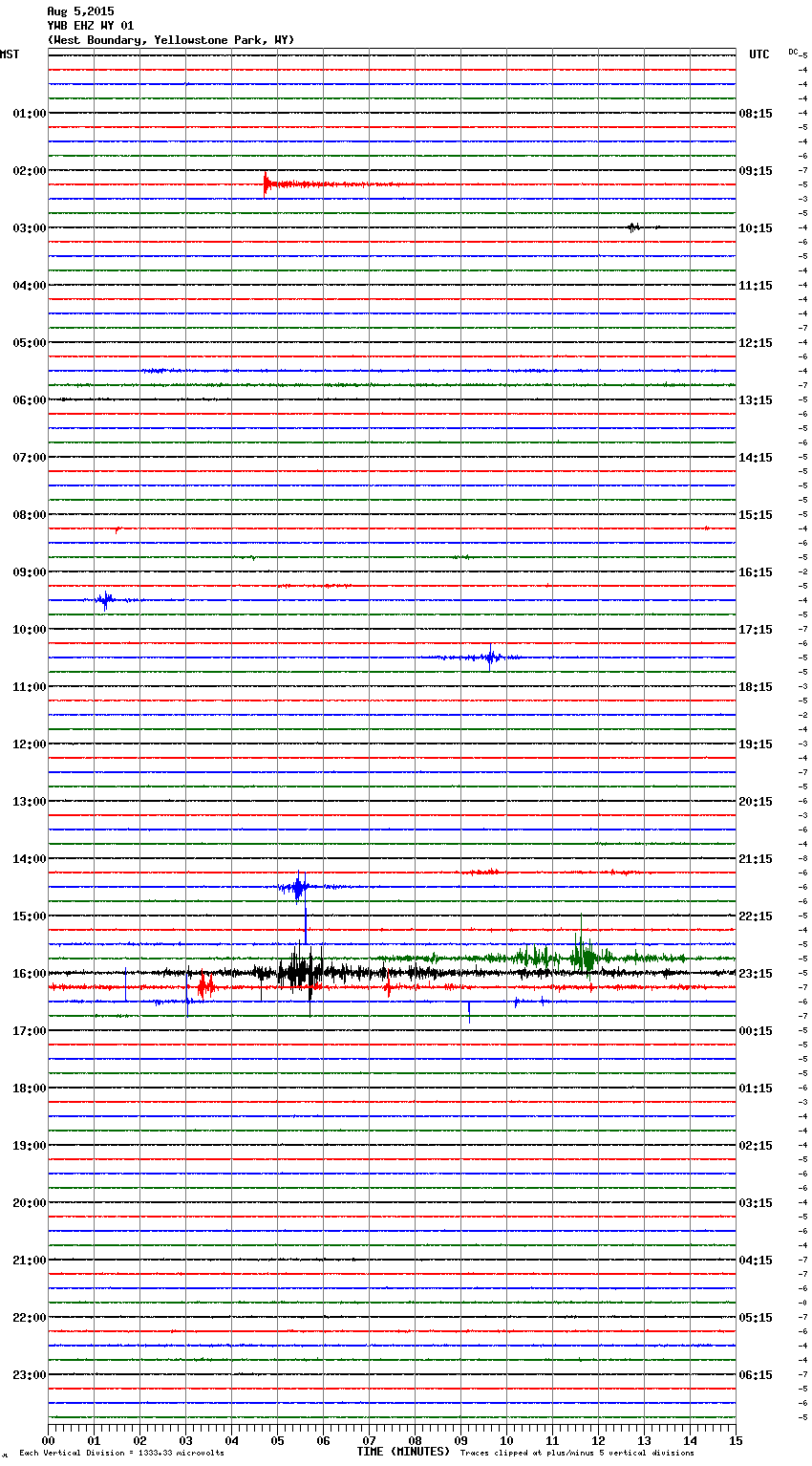Click UTC time label "00:15"
812x1466 pixels.
point(756,1031)
